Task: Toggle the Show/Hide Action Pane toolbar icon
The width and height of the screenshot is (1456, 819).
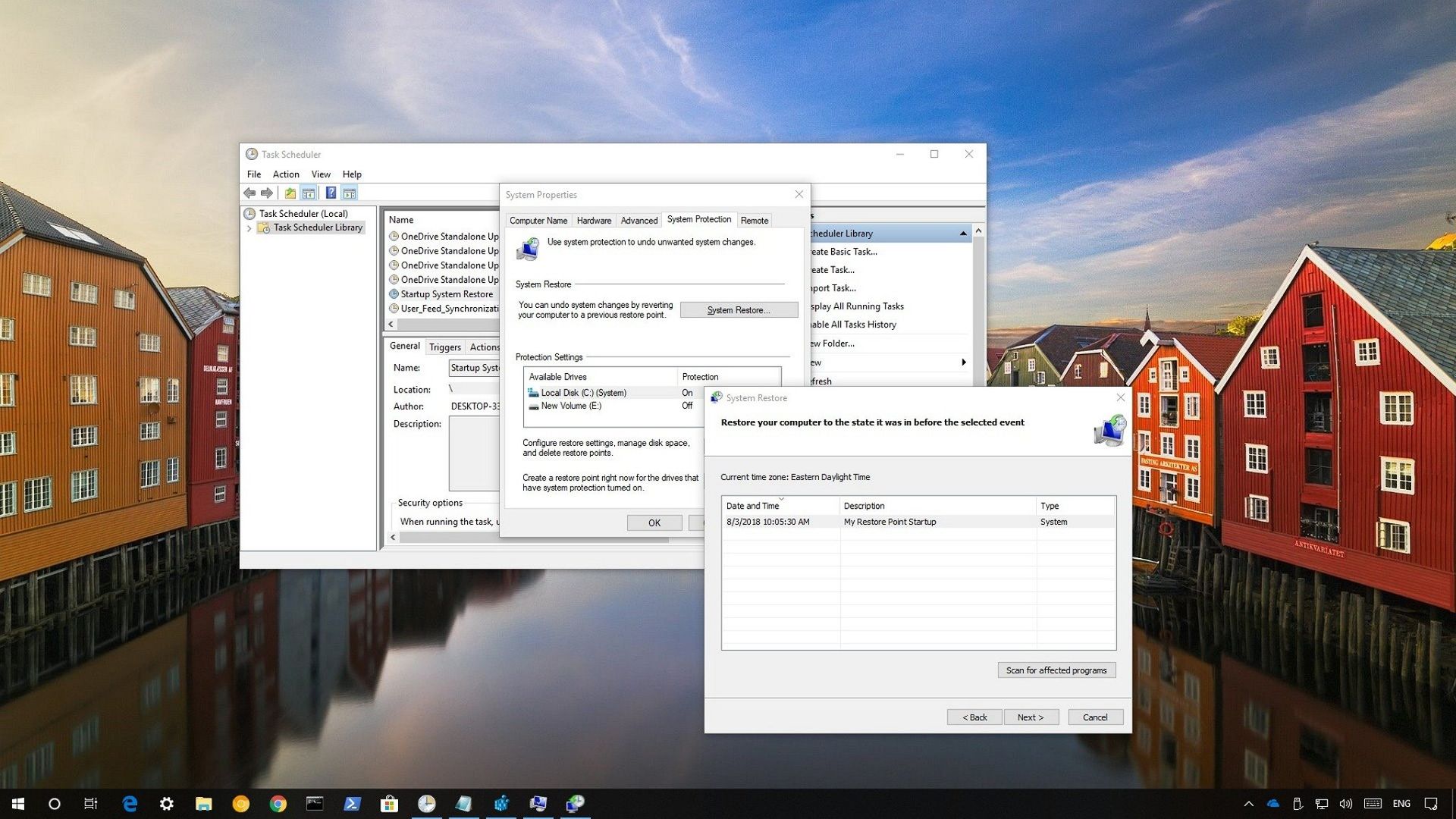Action: (x=350, y=193)
